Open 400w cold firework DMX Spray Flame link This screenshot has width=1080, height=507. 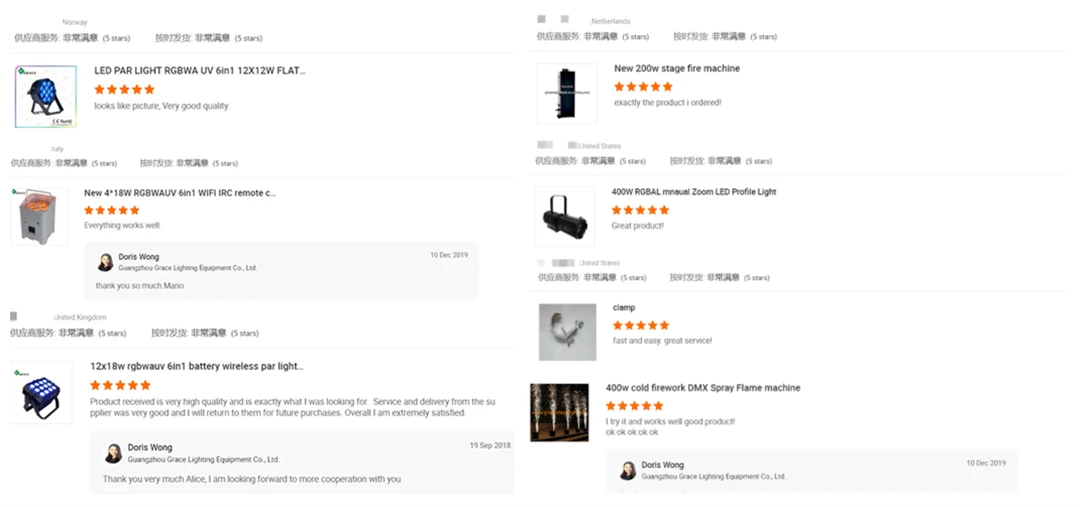coord(702,388)
